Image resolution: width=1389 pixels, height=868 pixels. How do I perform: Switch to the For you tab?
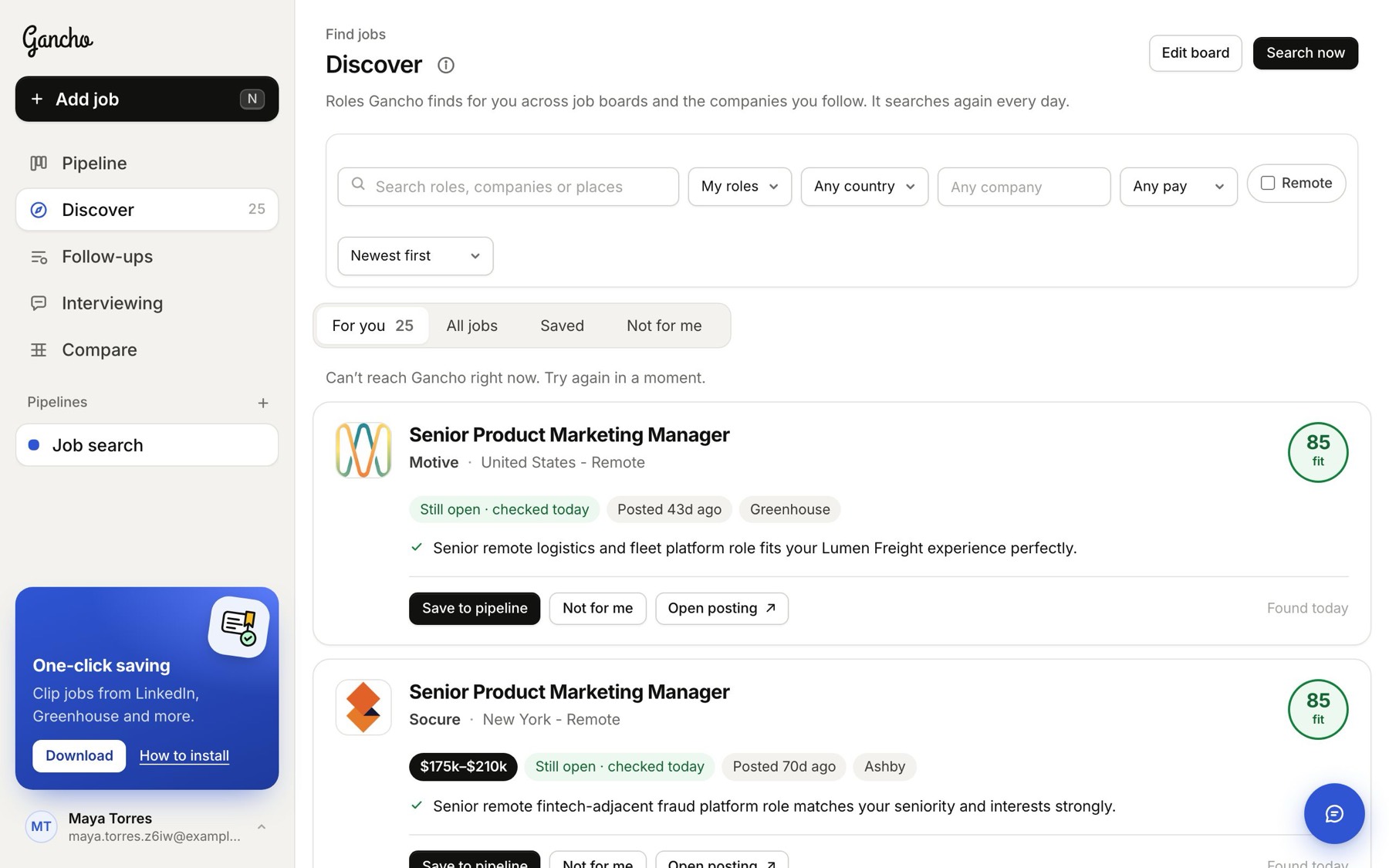[373, 326]
